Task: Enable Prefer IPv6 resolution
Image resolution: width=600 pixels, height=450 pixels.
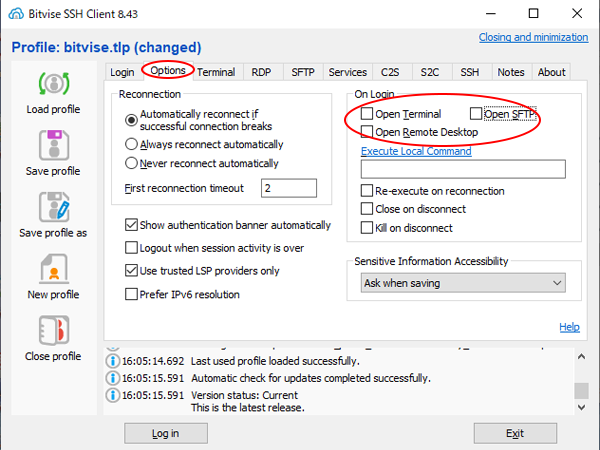Action: 131,294
